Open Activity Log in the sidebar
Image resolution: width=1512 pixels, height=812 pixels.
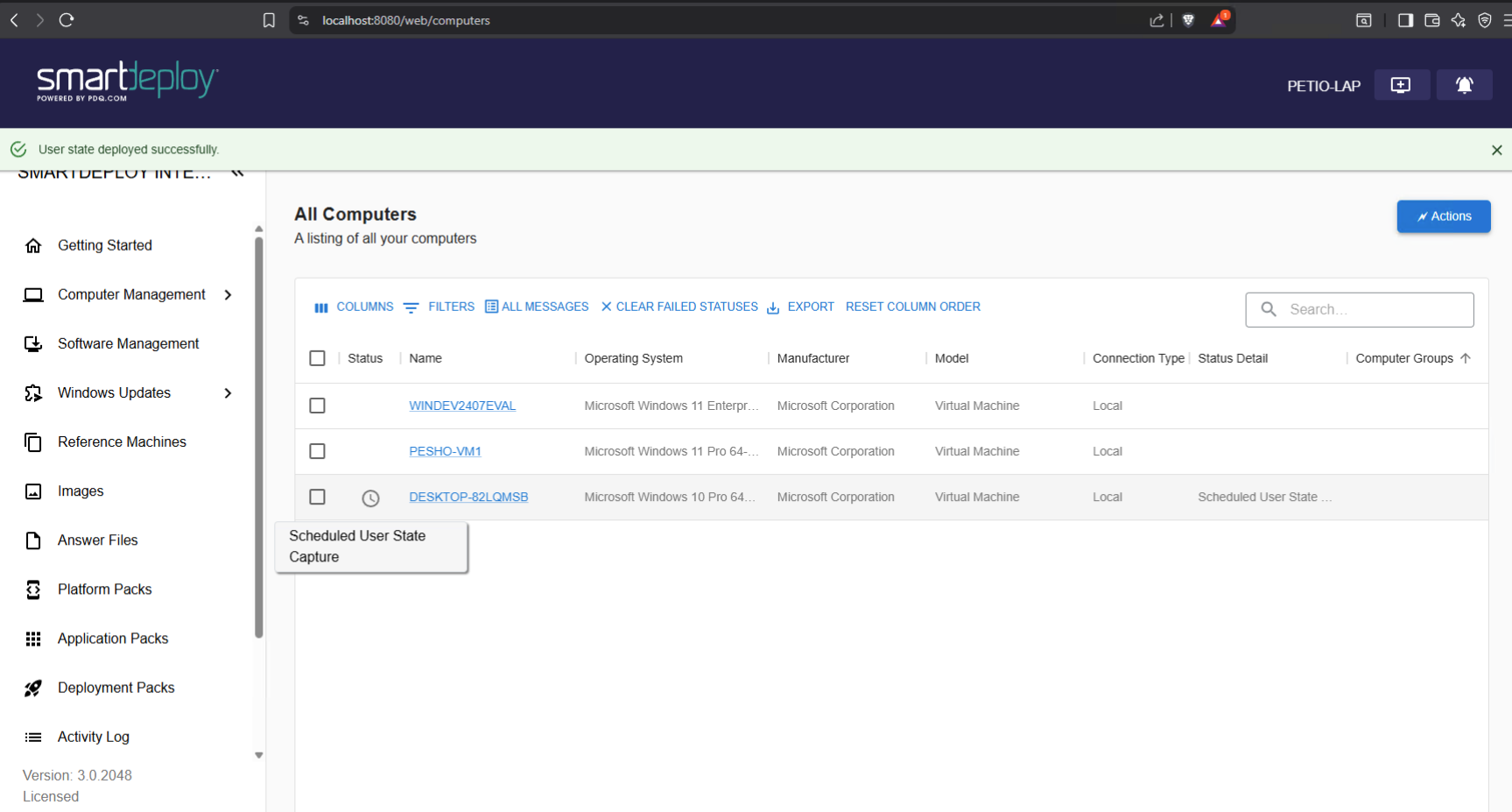coord(93,738)
